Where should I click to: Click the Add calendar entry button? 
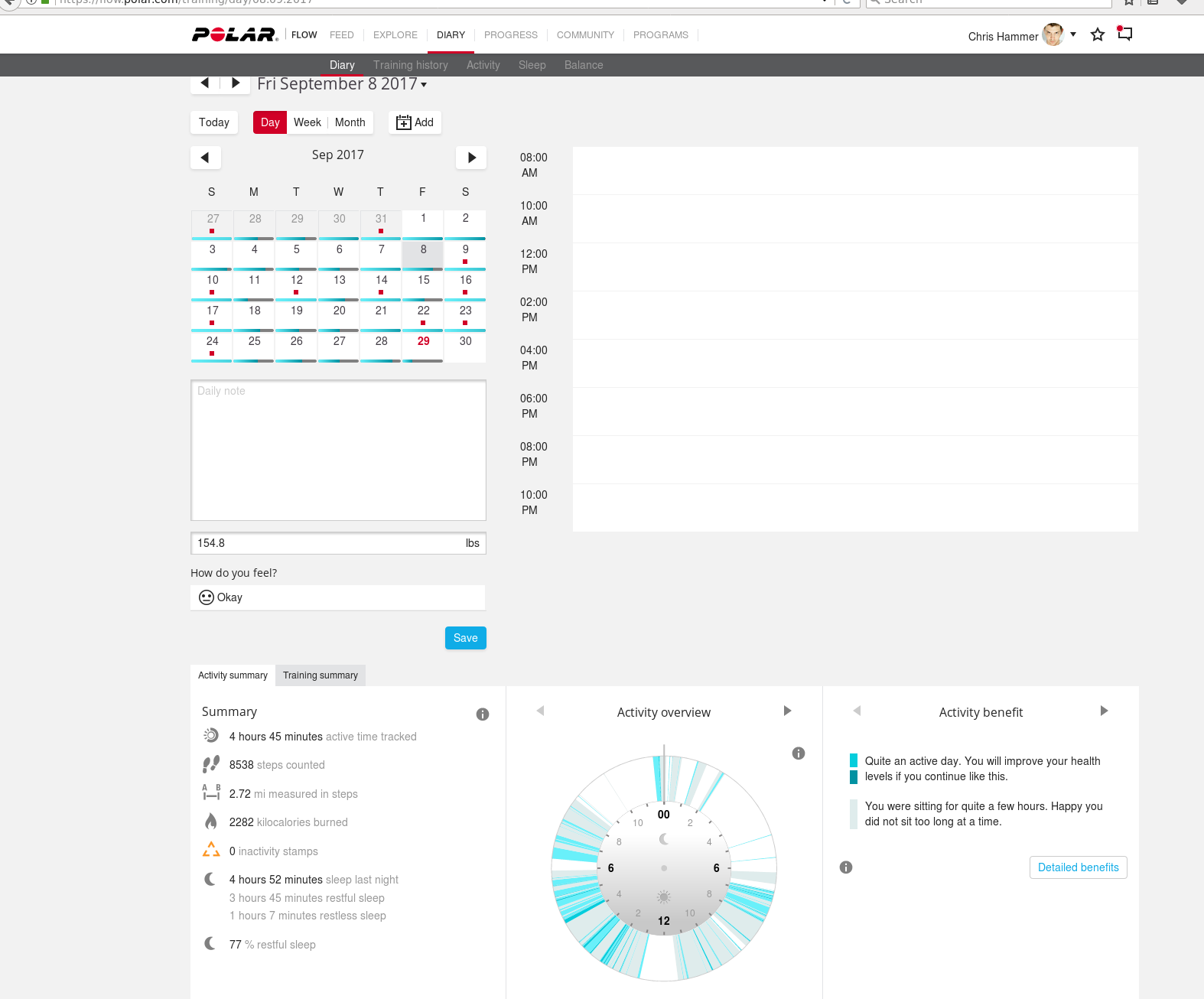click(x=415, y=122)
